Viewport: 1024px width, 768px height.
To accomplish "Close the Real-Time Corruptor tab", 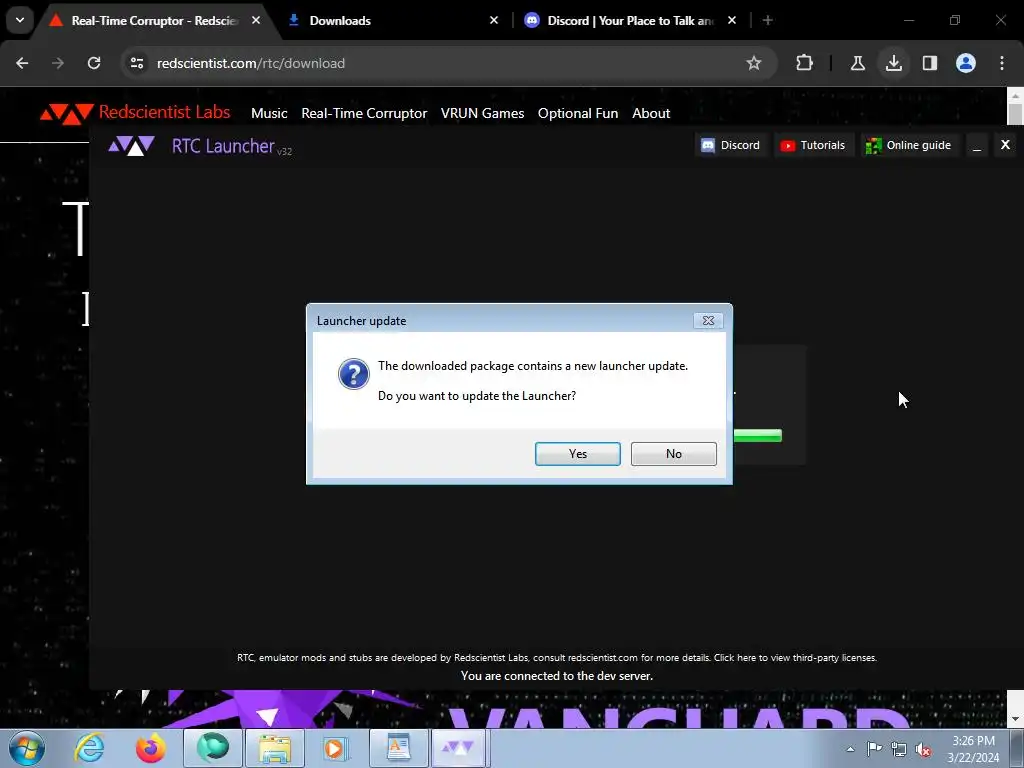I will tap(256, 21).
